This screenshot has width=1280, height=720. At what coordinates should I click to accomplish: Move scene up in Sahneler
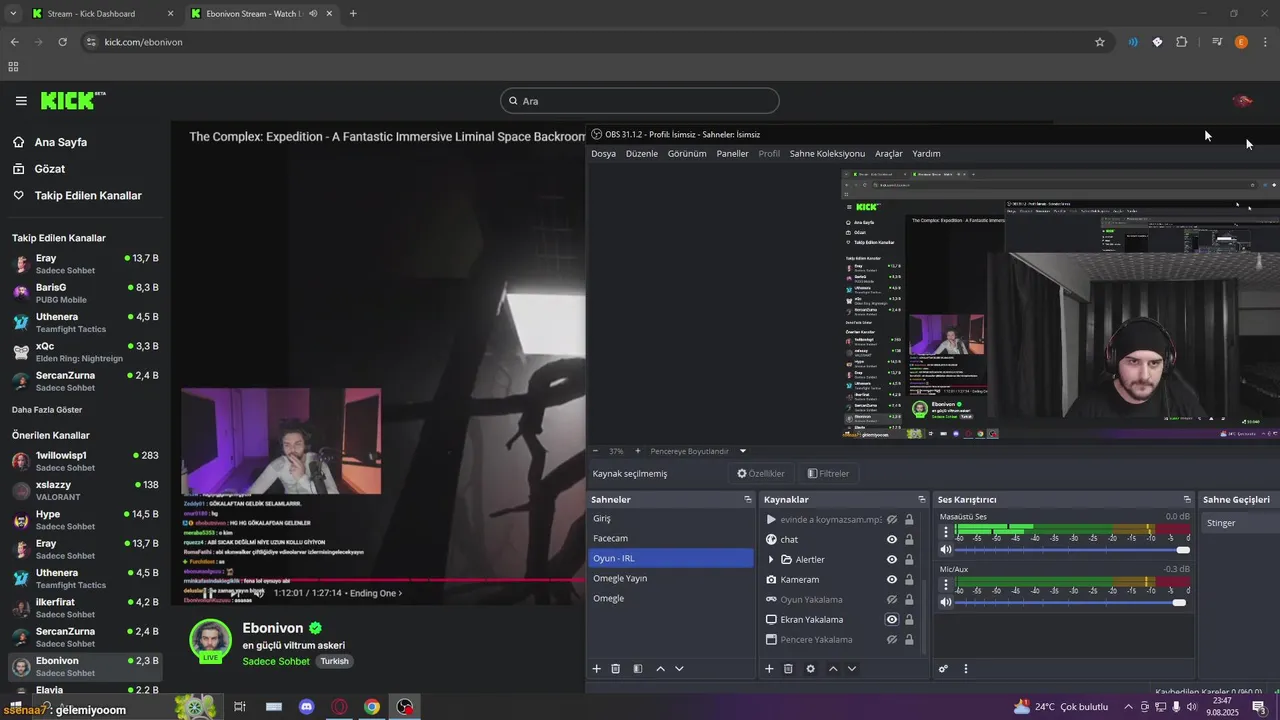click(661, 669)
